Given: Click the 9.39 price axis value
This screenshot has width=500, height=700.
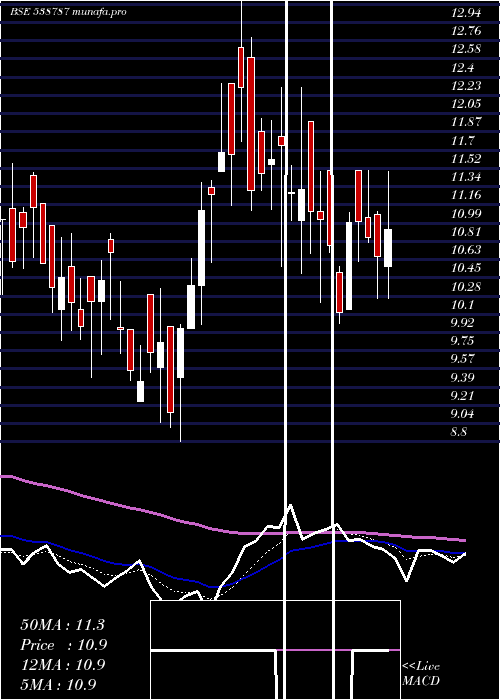Looking at the screenshot, I should 462,378.
